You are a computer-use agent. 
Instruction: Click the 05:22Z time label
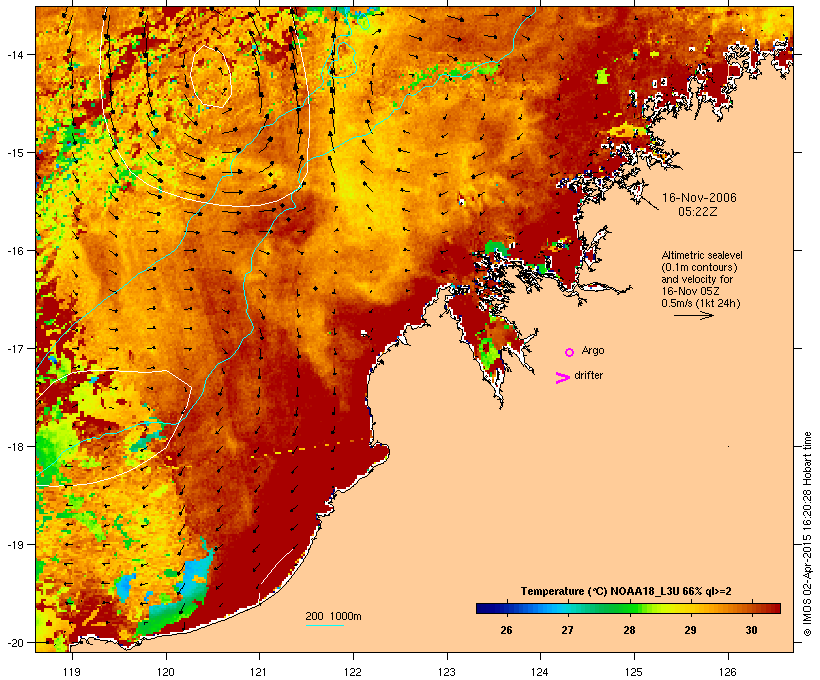698,212
